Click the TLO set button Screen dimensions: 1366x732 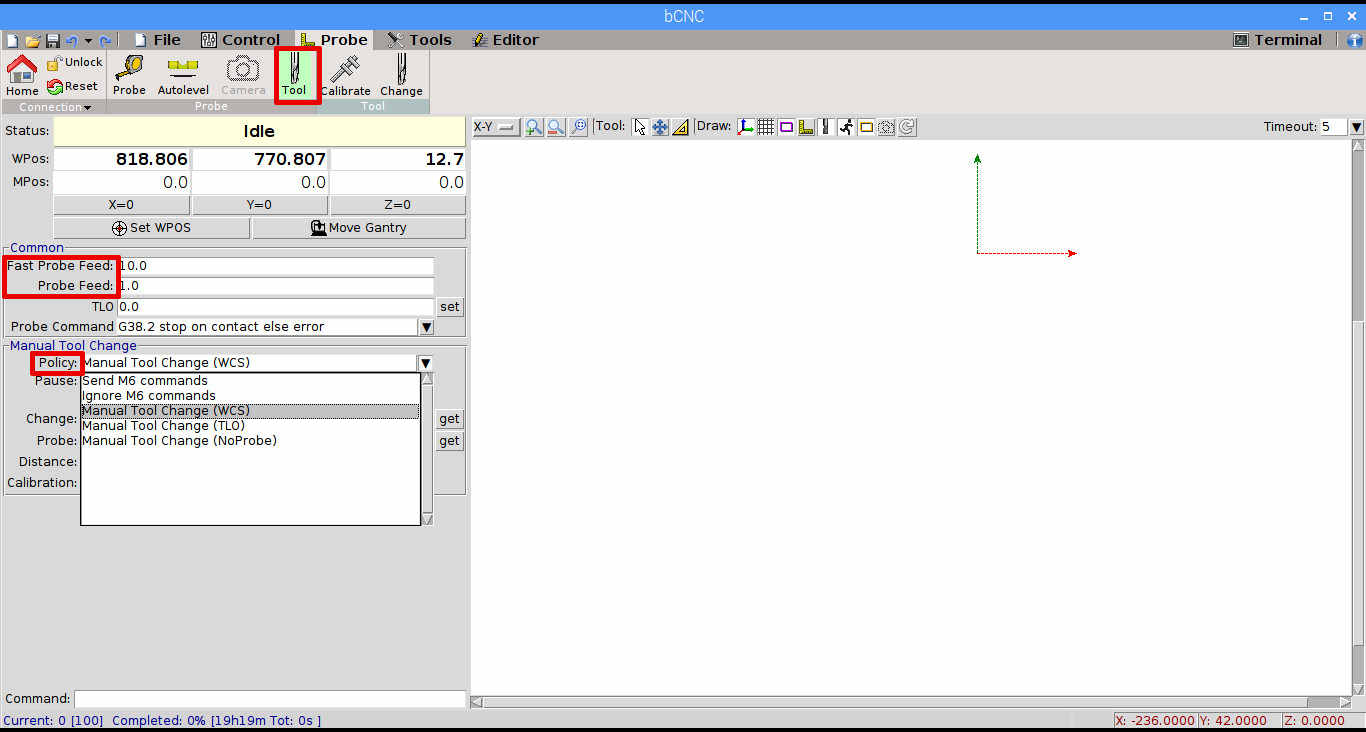coord(450,307)
